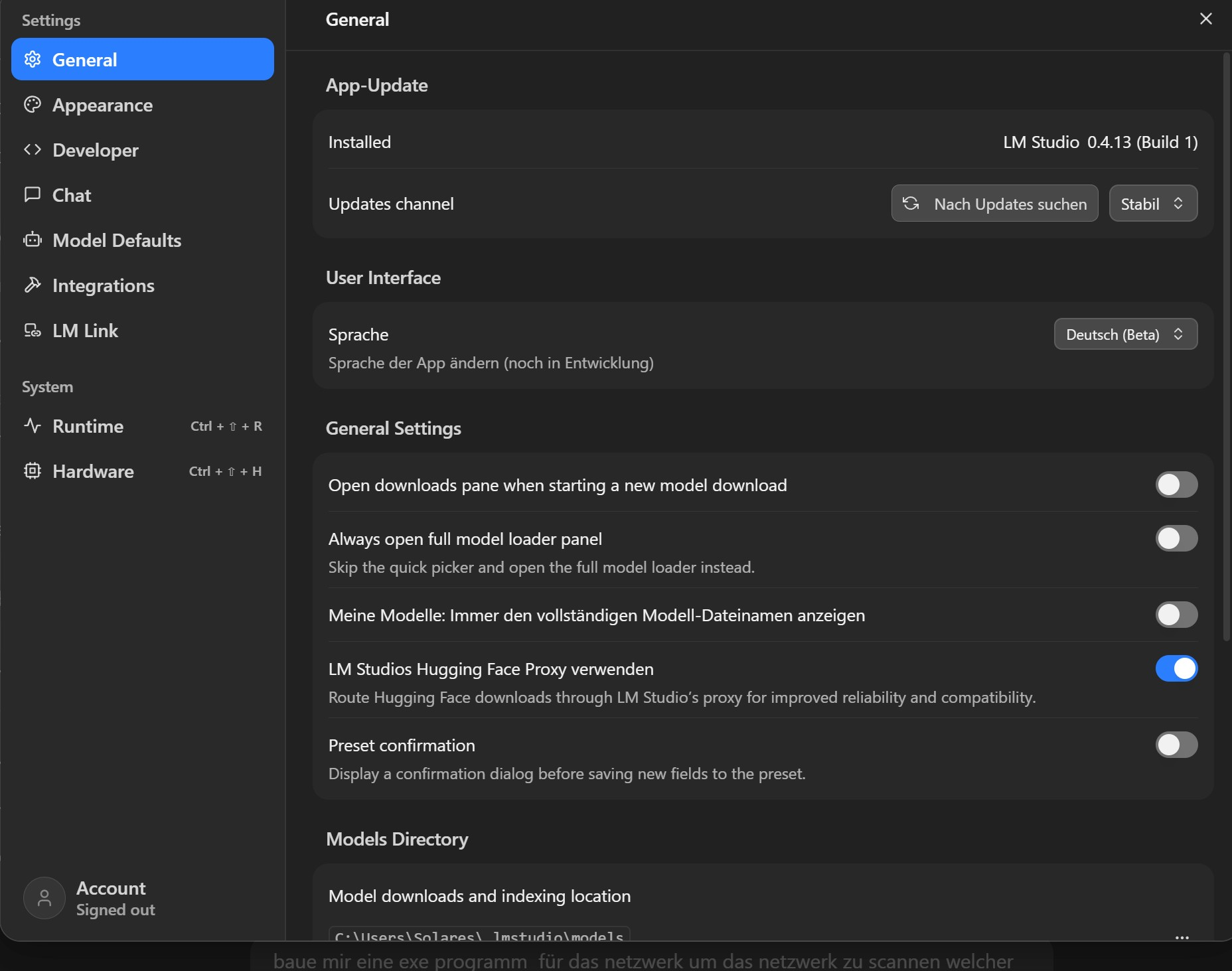Click the LM Link icon
This screenshot has height=971, width=1232.
pyautogui.click(x=33, y=330)
